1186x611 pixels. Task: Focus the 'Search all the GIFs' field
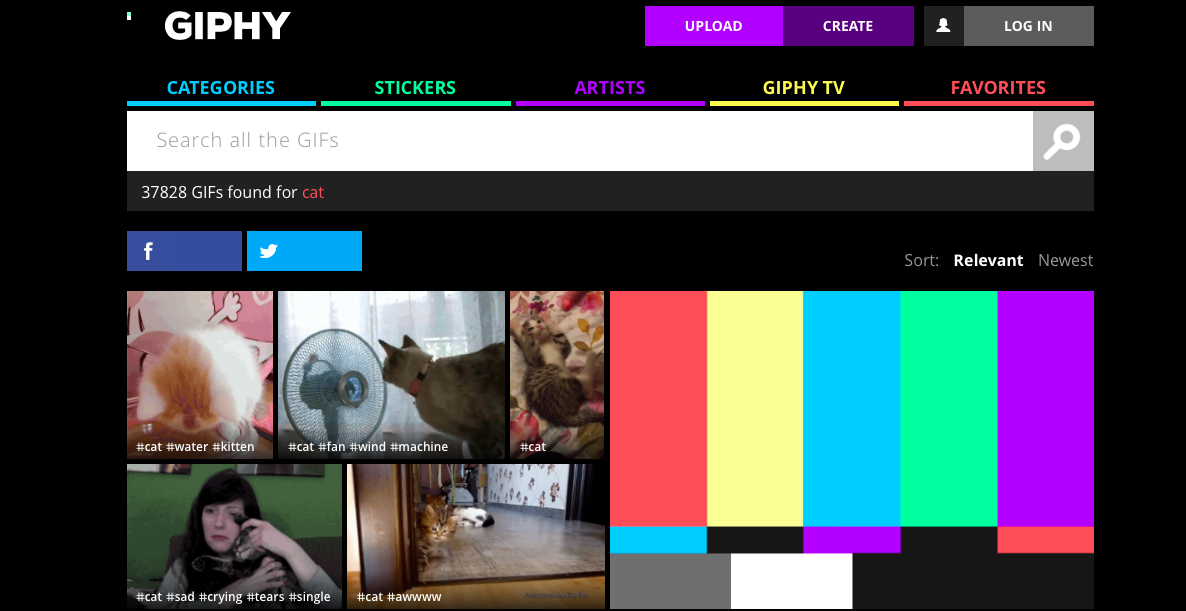pyautogui.click(x=580, y=141)
